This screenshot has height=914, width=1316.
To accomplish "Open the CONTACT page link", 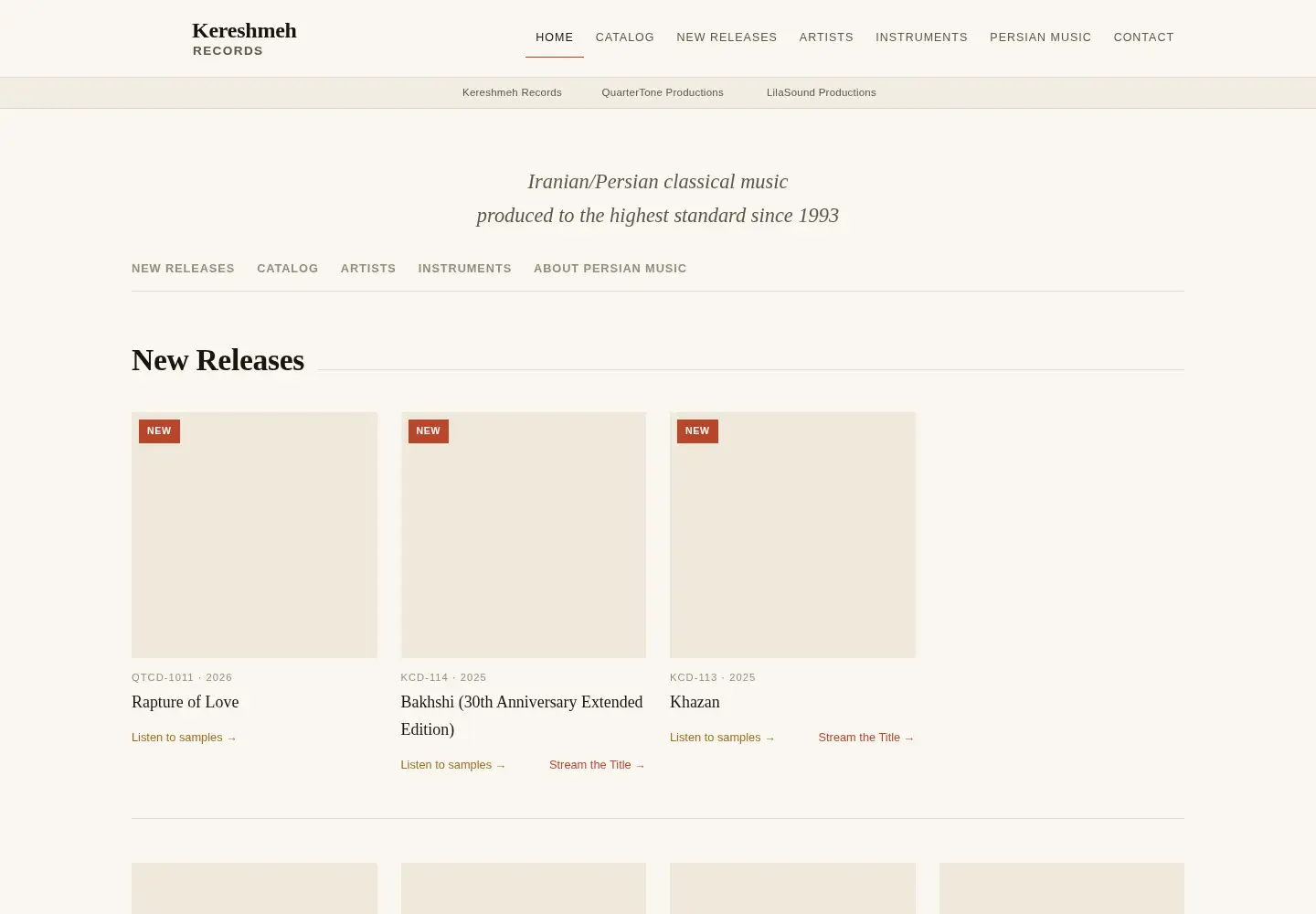I will [x=1143, y=37].
